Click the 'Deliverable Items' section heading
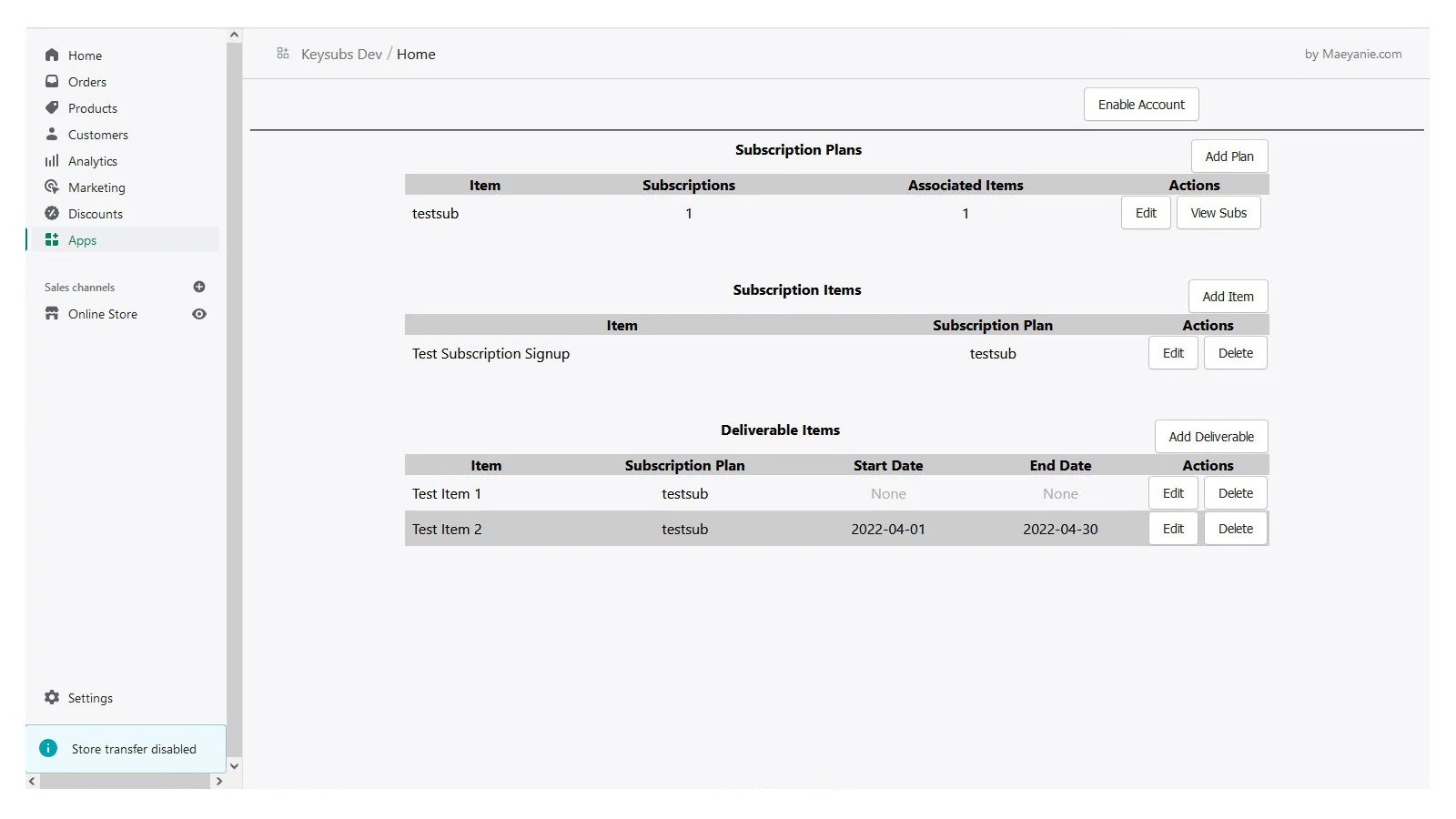The width and height of the screenshot is (1456, 819). click(780, 430)
